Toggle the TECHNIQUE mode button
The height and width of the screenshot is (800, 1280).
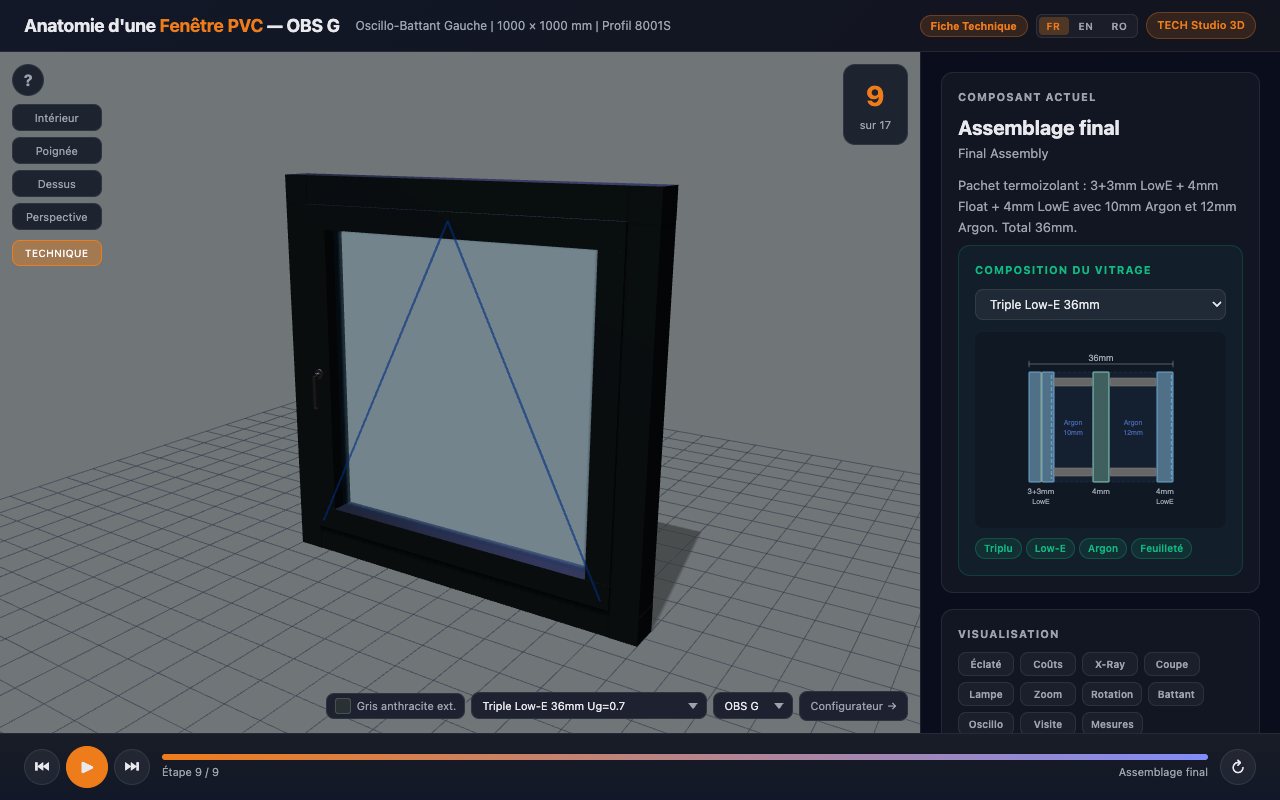(x=57, y=253)
